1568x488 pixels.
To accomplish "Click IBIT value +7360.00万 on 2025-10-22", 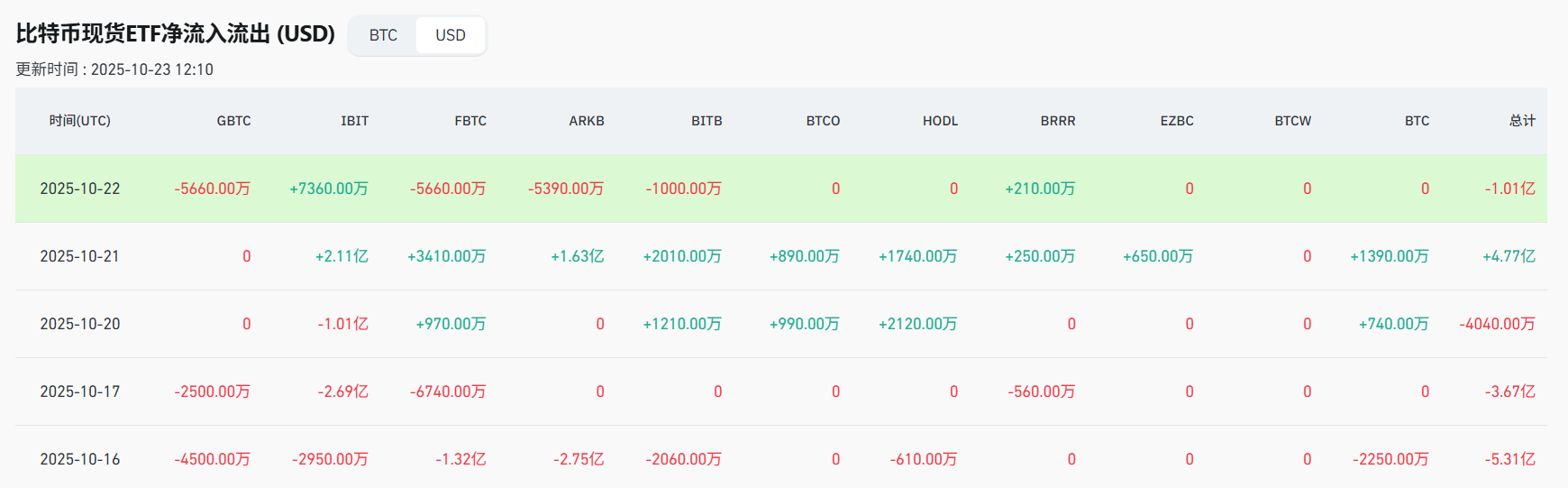I will tap(329, 189).
